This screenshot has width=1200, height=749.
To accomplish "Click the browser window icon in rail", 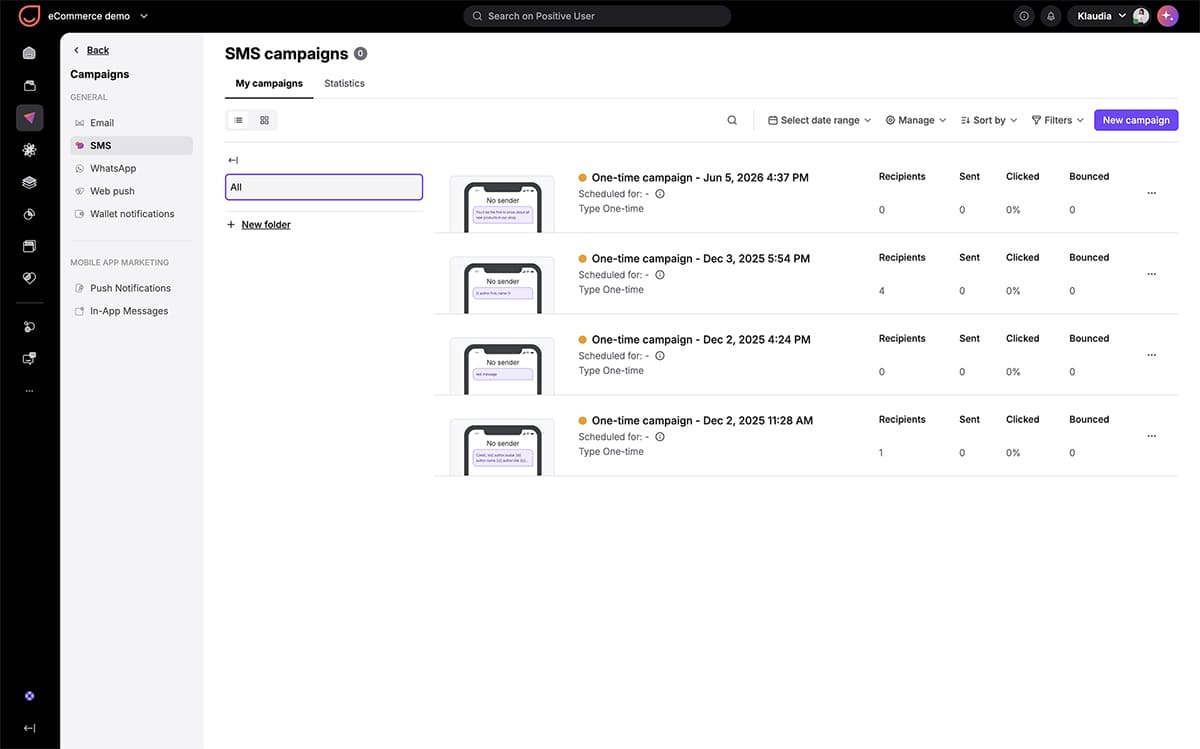I will point(29,246).
